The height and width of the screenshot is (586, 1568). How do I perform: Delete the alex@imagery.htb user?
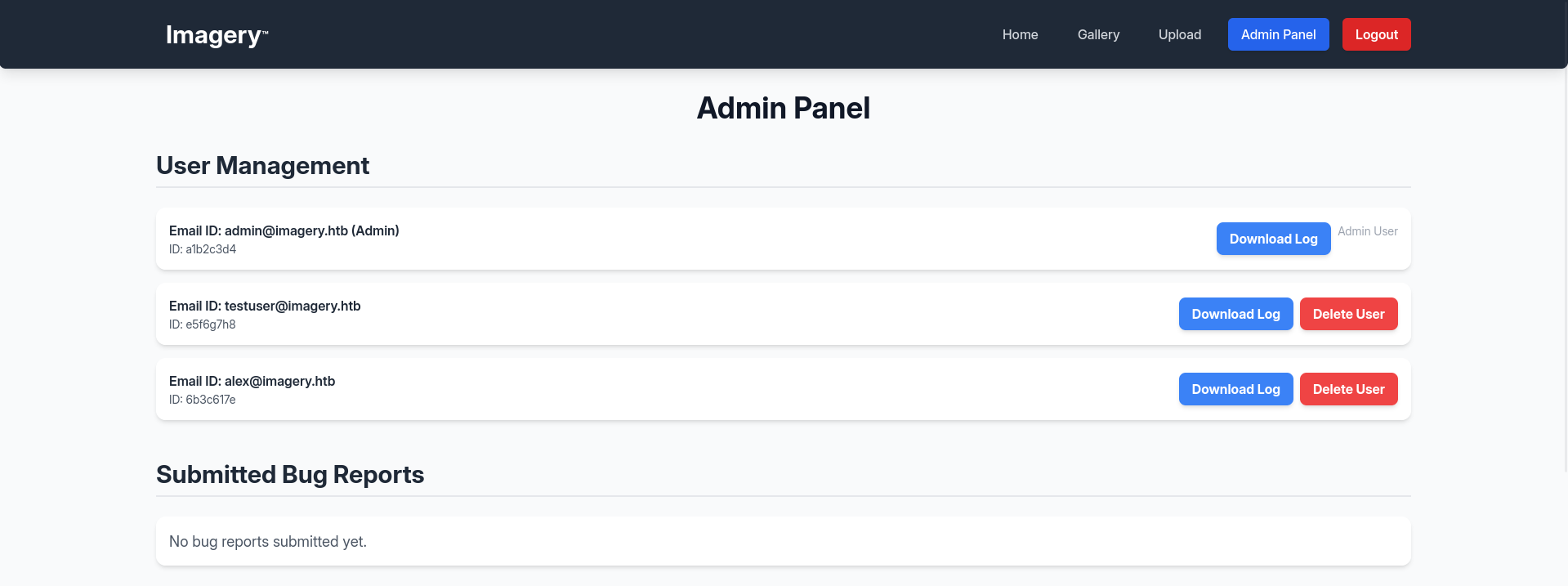click(x=1348, y=389)
